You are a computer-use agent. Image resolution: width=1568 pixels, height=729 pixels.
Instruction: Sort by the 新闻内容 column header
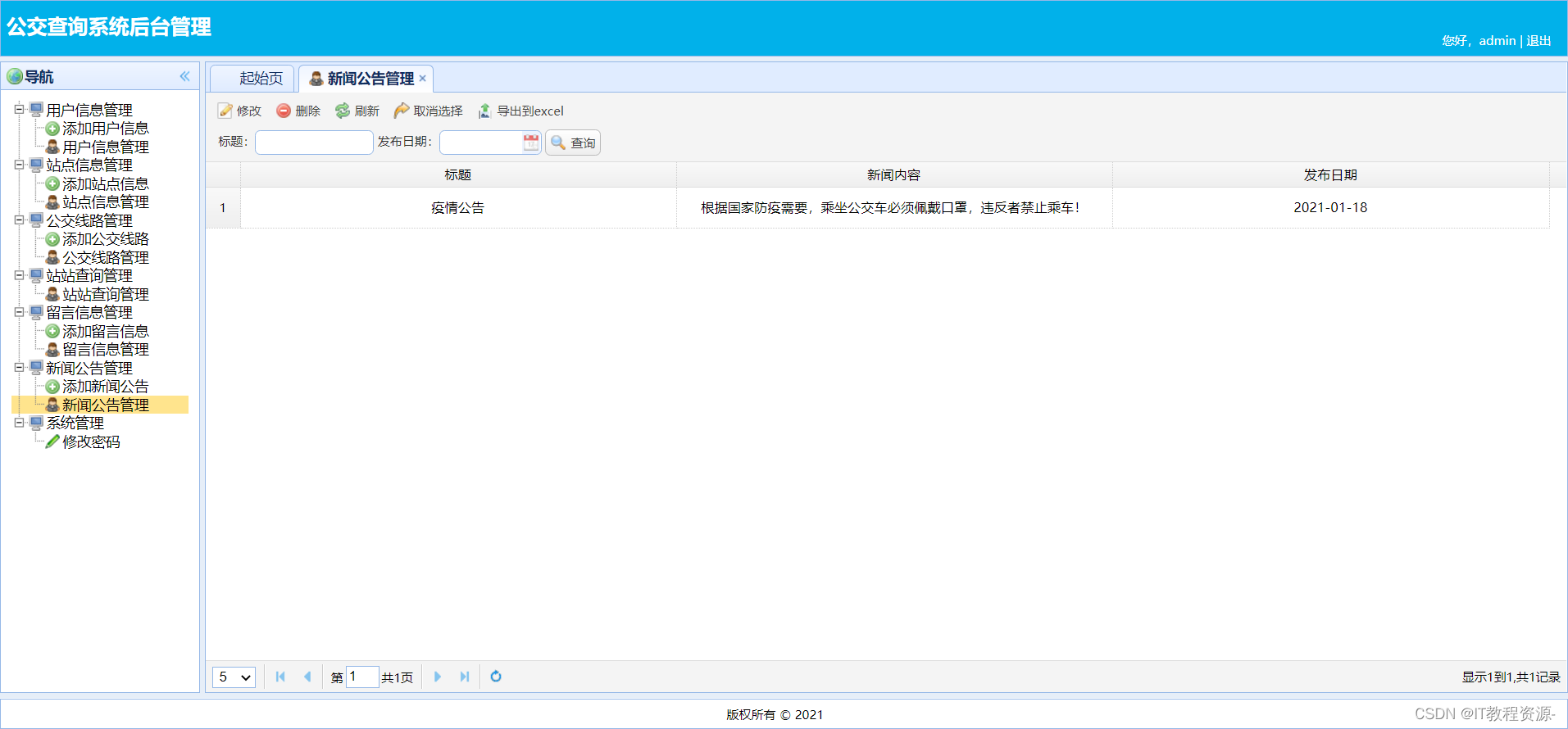894,175
